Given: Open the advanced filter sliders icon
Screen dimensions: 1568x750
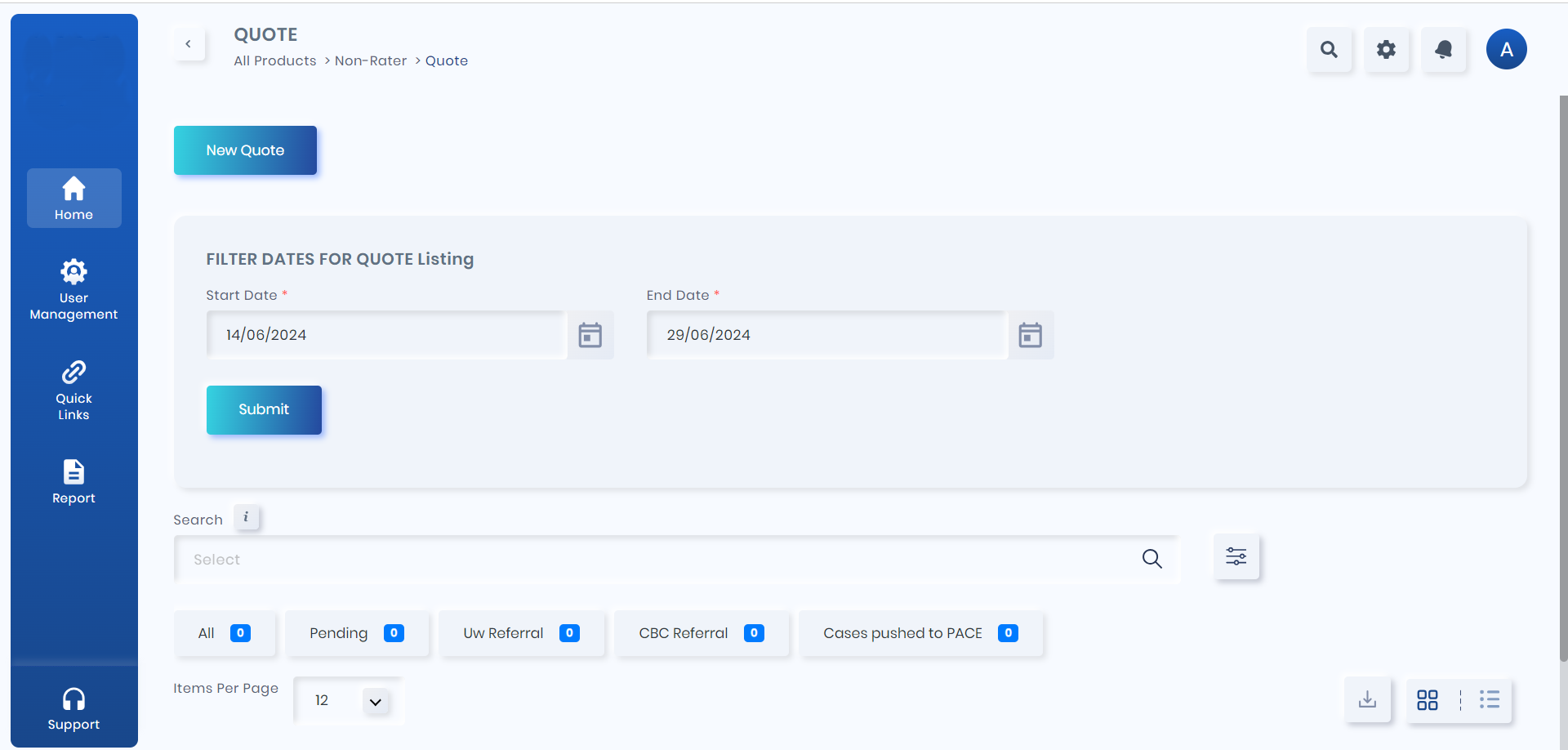Looking at the screenshot, I should point(1236,557).
